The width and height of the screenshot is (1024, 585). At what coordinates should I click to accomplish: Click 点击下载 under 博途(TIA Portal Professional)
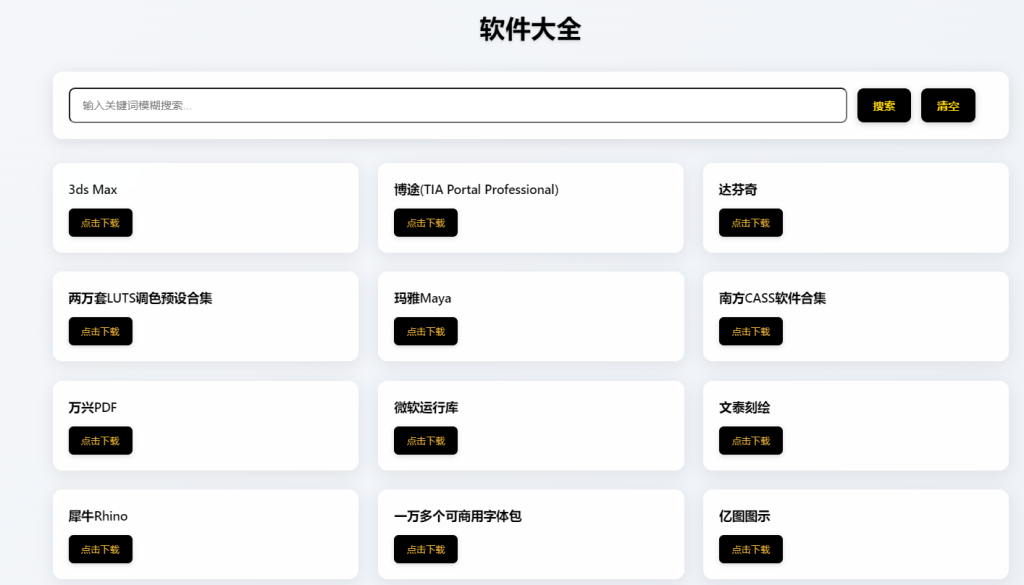click(426, 223)
